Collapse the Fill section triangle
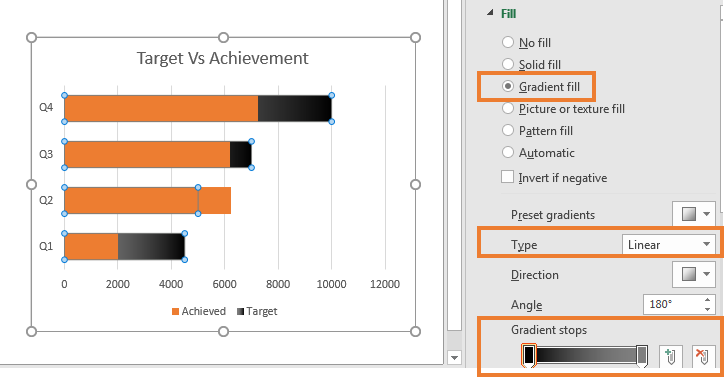 pyautogui.click(x=490, y=13)
